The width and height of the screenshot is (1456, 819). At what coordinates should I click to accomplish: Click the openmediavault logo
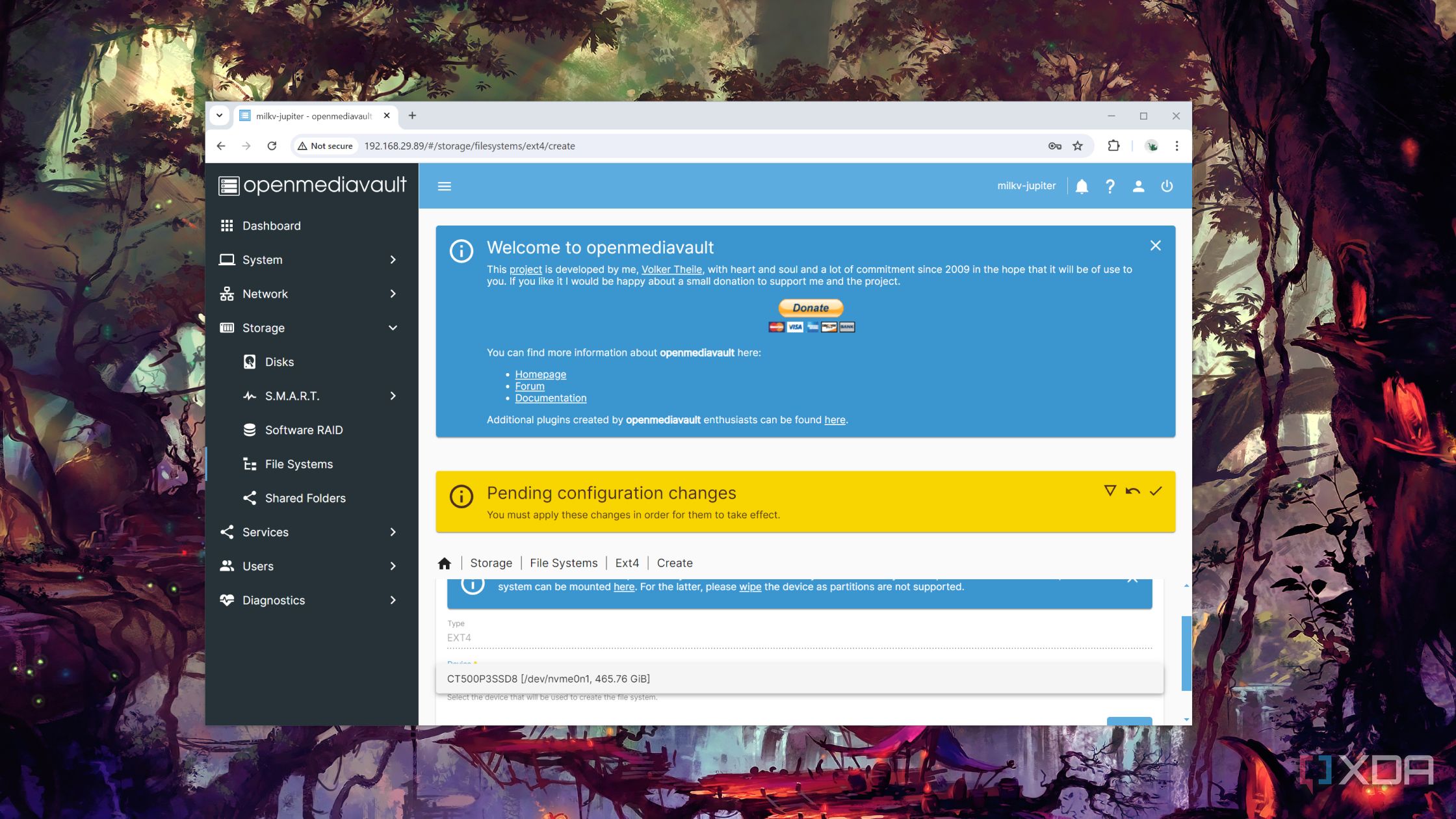pyautogui.click(x=313, y=186)
